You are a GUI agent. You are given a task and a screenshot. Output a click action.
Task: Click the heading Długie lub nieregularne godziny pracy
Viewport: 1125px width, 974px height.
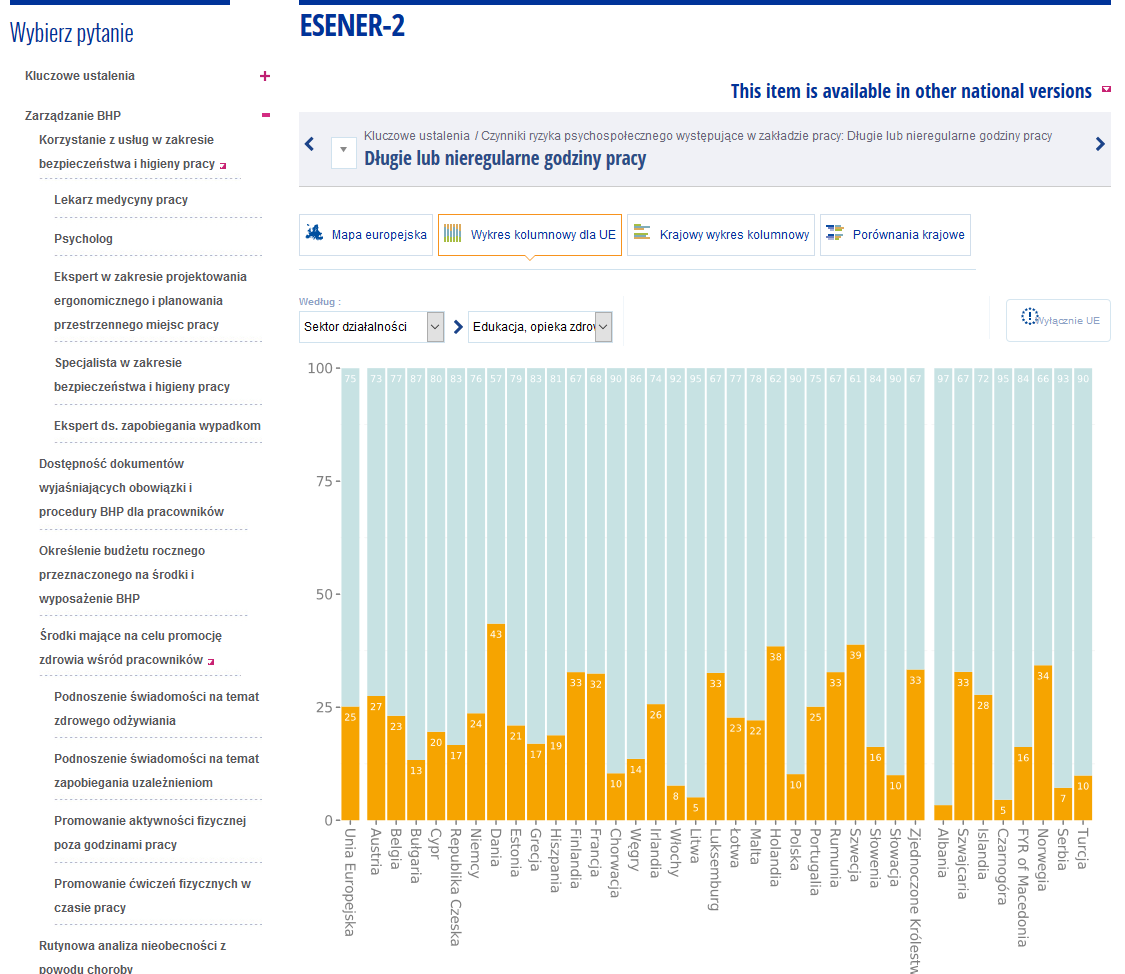click(x=505, y=158)
